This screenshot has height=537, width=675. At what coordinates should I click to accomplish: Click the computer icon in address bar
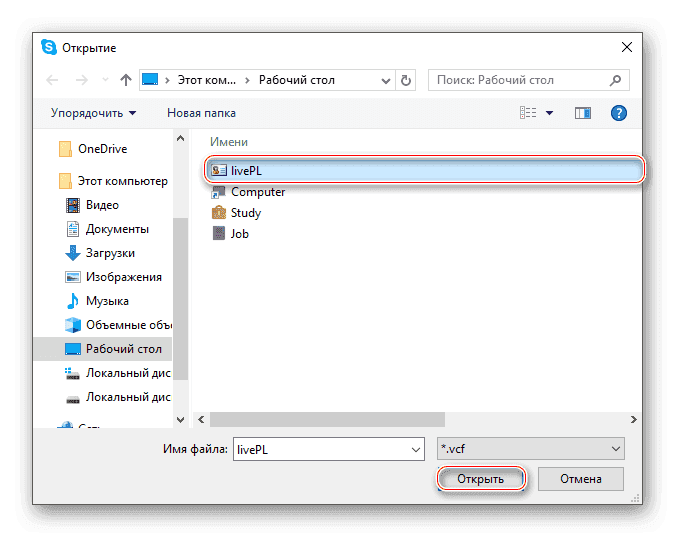pyautogui.click(x=150, y=80)
